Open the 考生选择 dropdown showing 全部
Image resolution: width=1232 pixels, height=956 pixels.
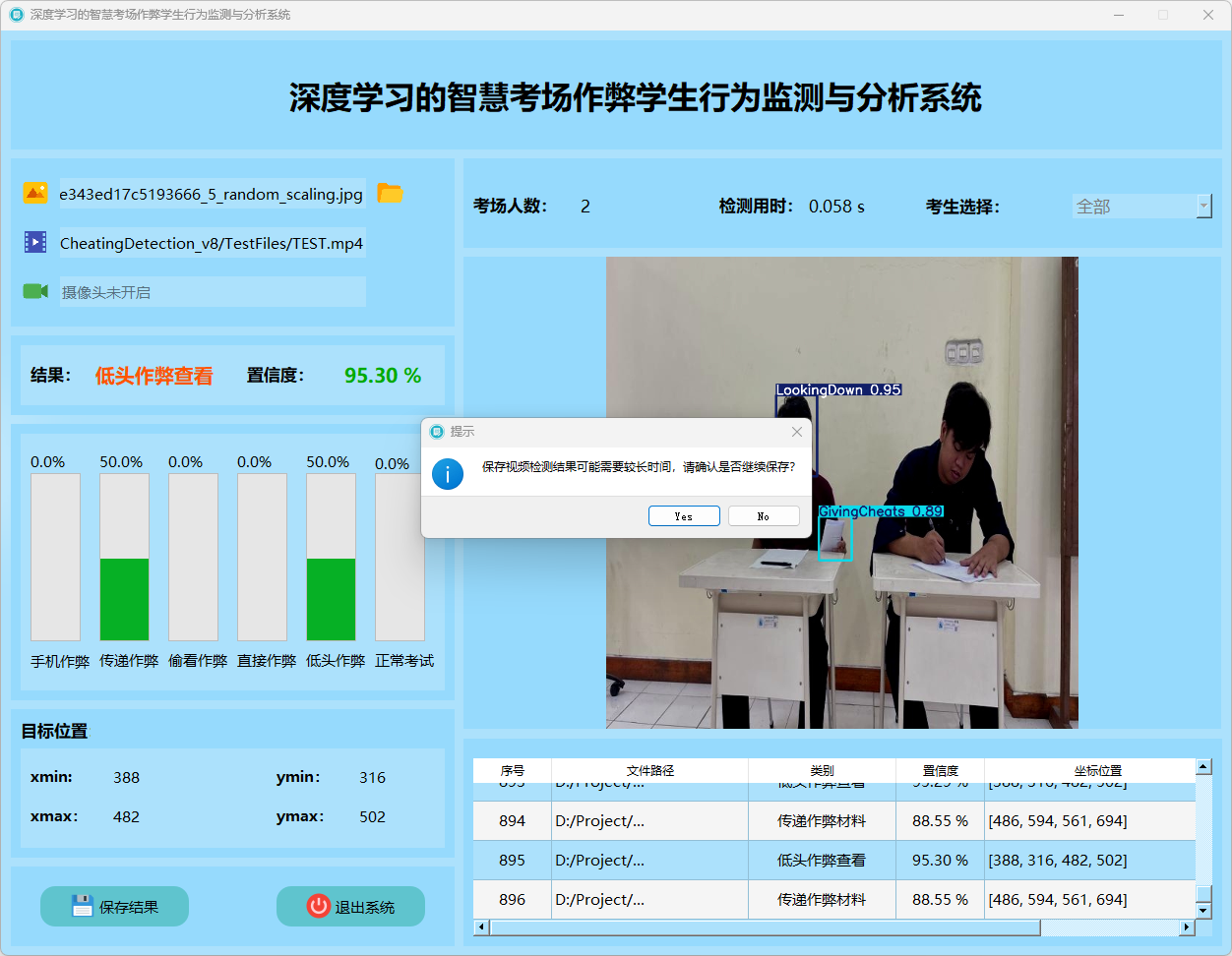(x=1141, y=206)
